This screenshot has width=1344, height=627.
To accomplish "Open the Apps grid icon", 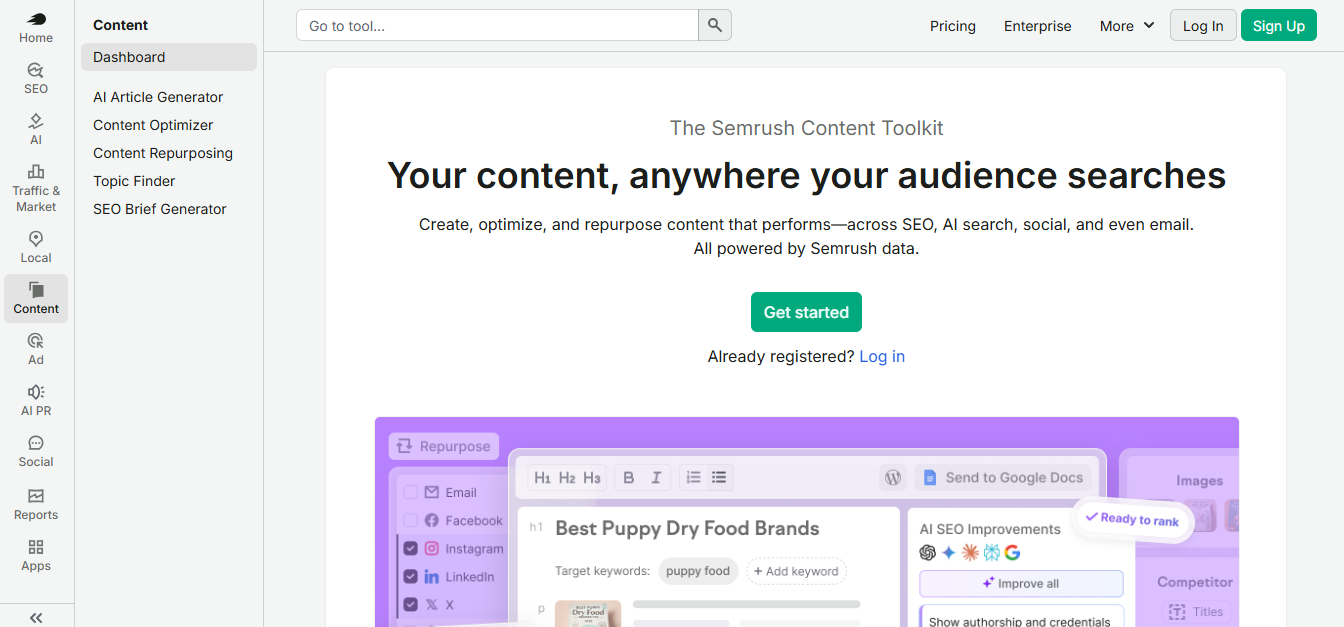I will click(x=36, y=555).
